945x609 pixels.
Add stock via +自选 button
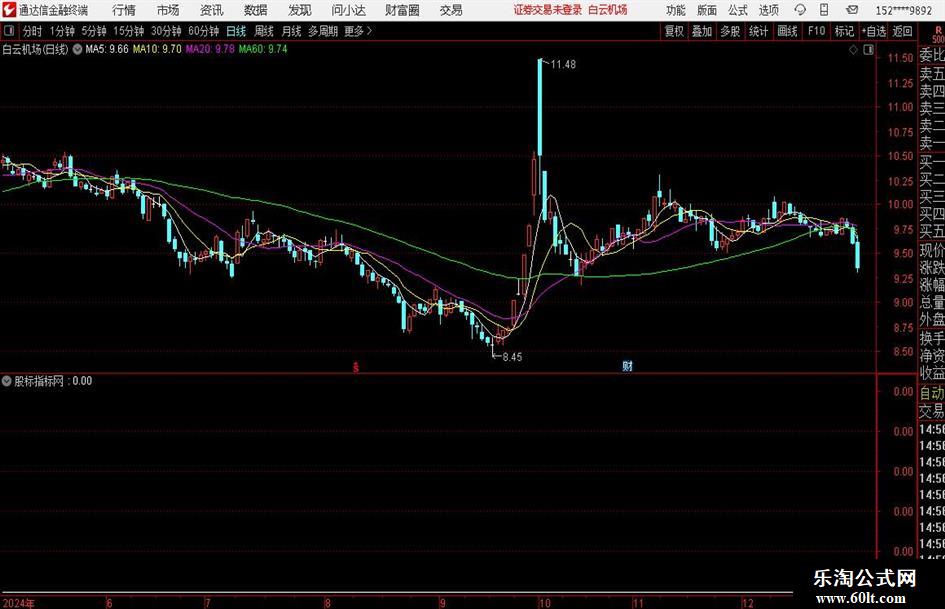coord(874,31)
